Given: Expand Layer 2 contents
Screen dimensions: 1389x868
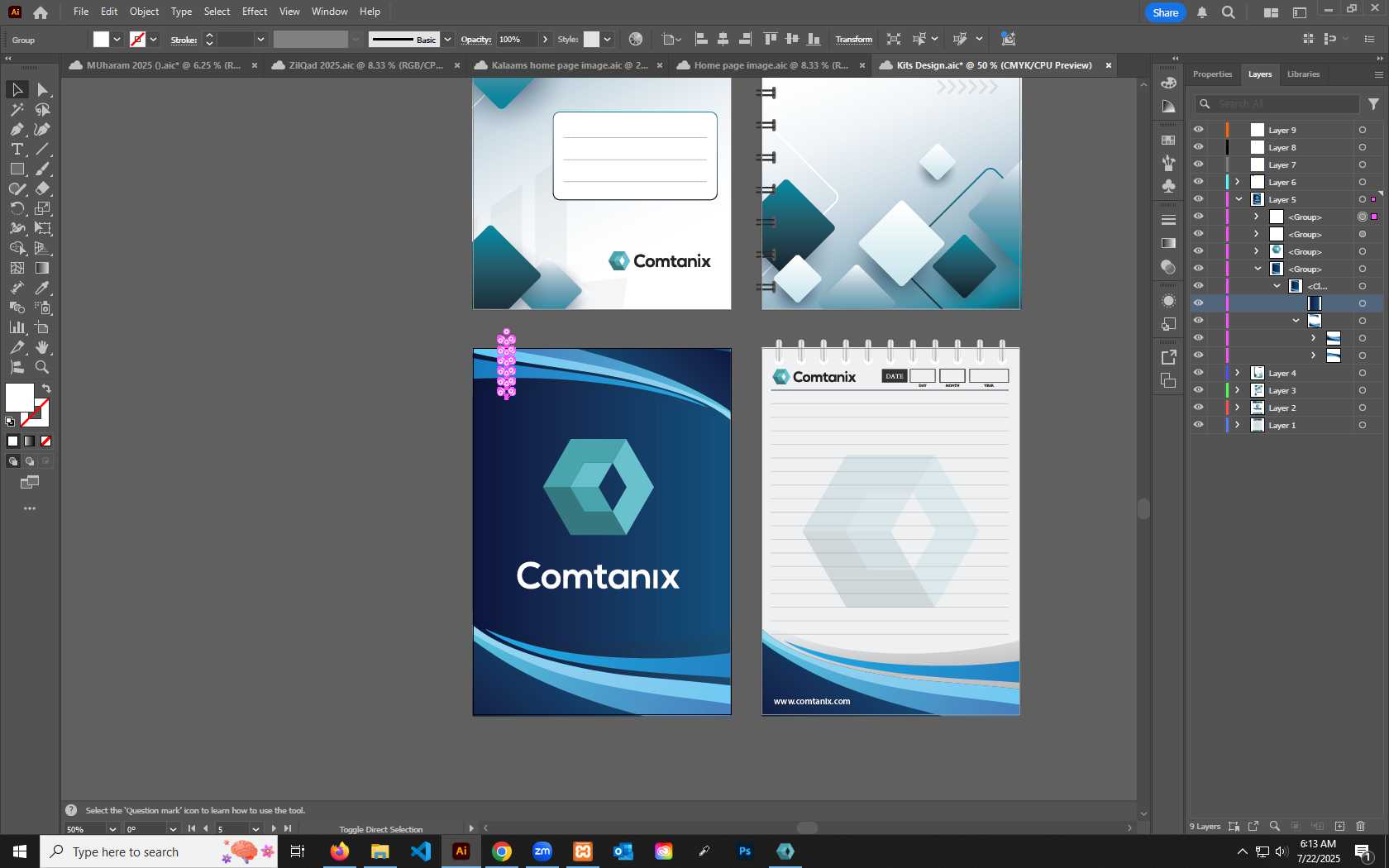Looking at the screenshot, I should pos(1238,408).
